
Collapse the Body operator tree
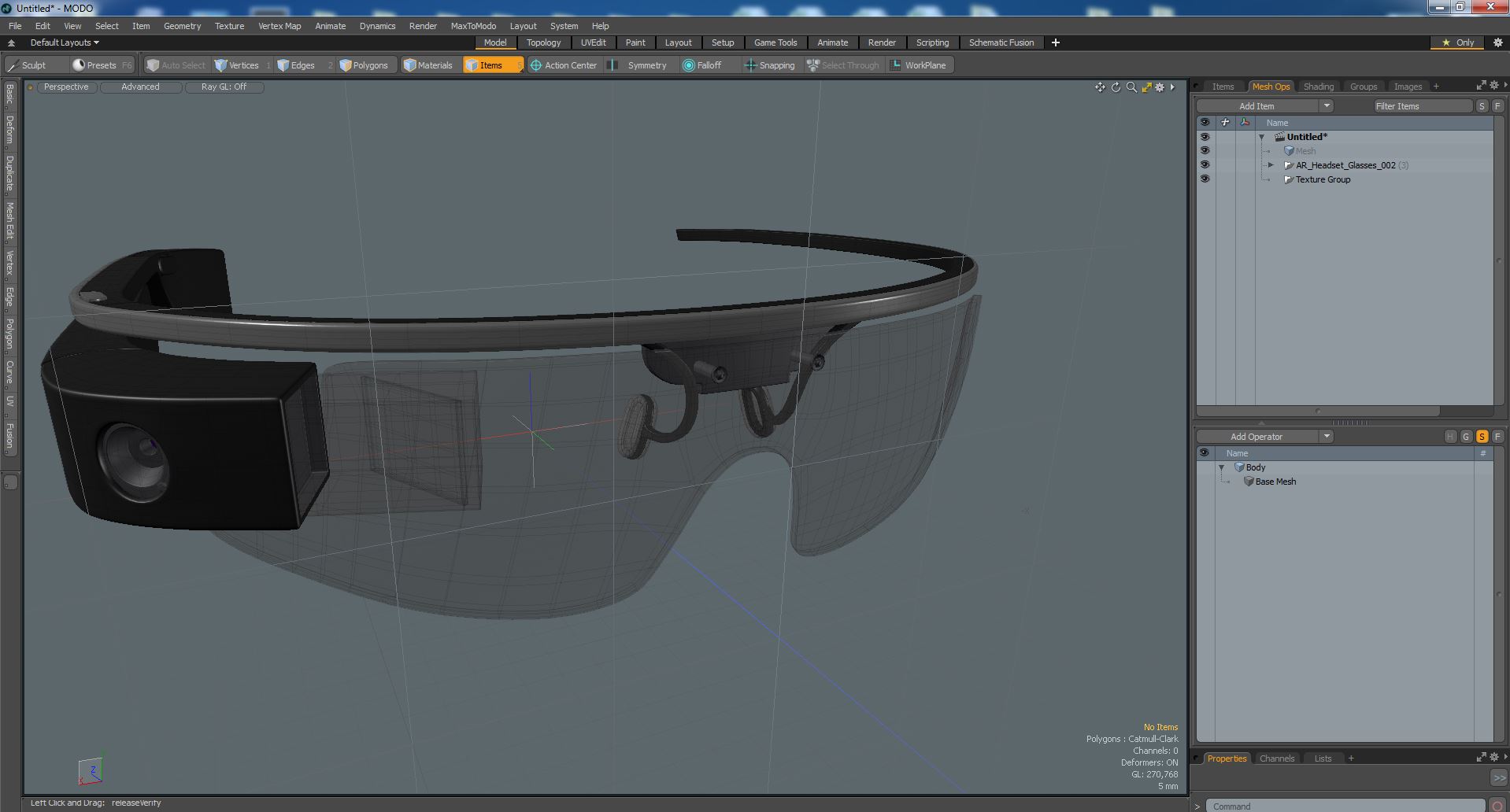pyautogui.click(x=1222, y=467)
